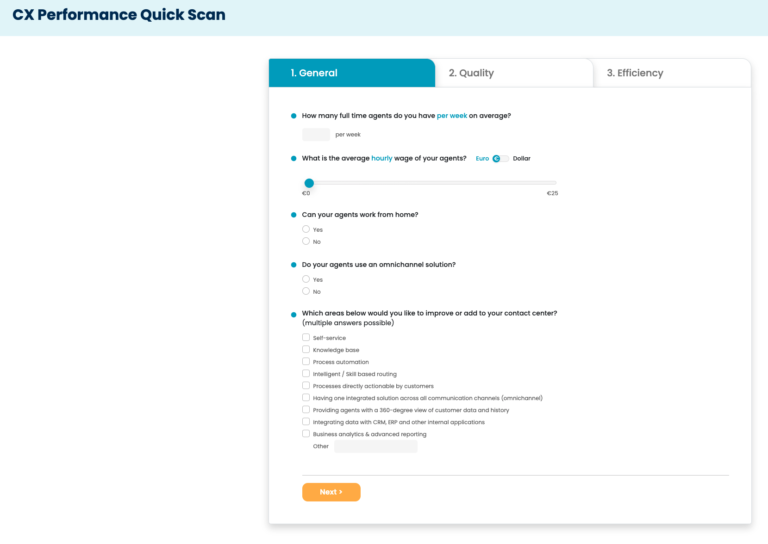Click the agents per week input field
The width and height of the screenshot is (768, 544).
coord(316,134)
